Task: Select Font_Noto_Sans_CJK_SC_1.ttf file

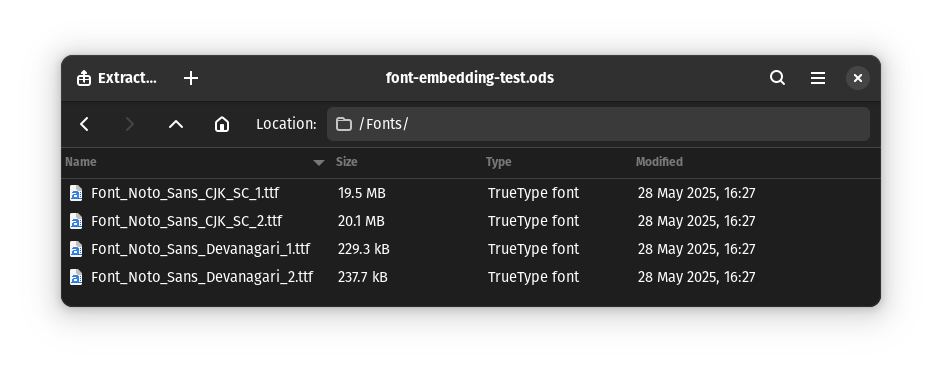Action: click(x=471, y=193)
